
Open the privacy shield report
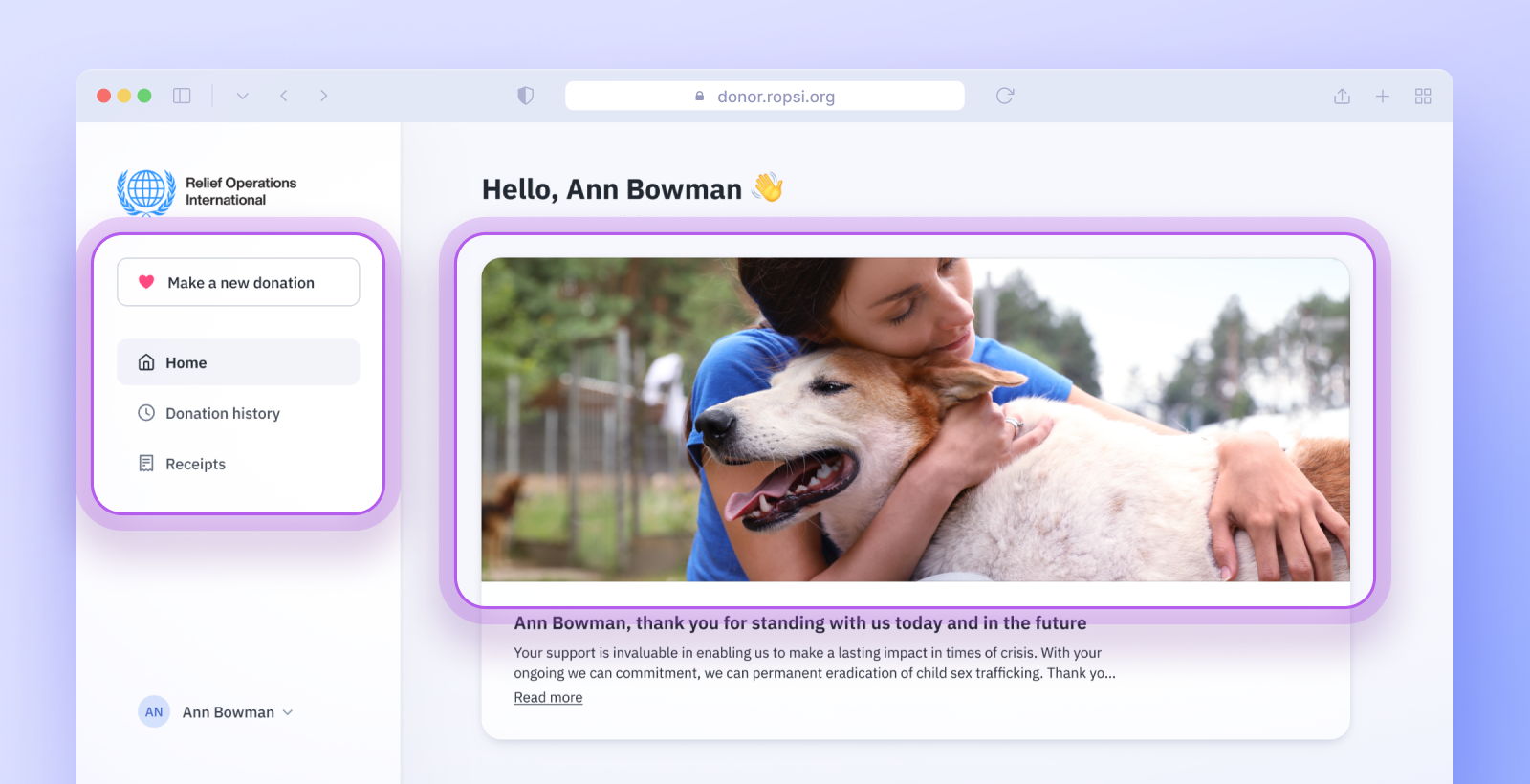525,96
